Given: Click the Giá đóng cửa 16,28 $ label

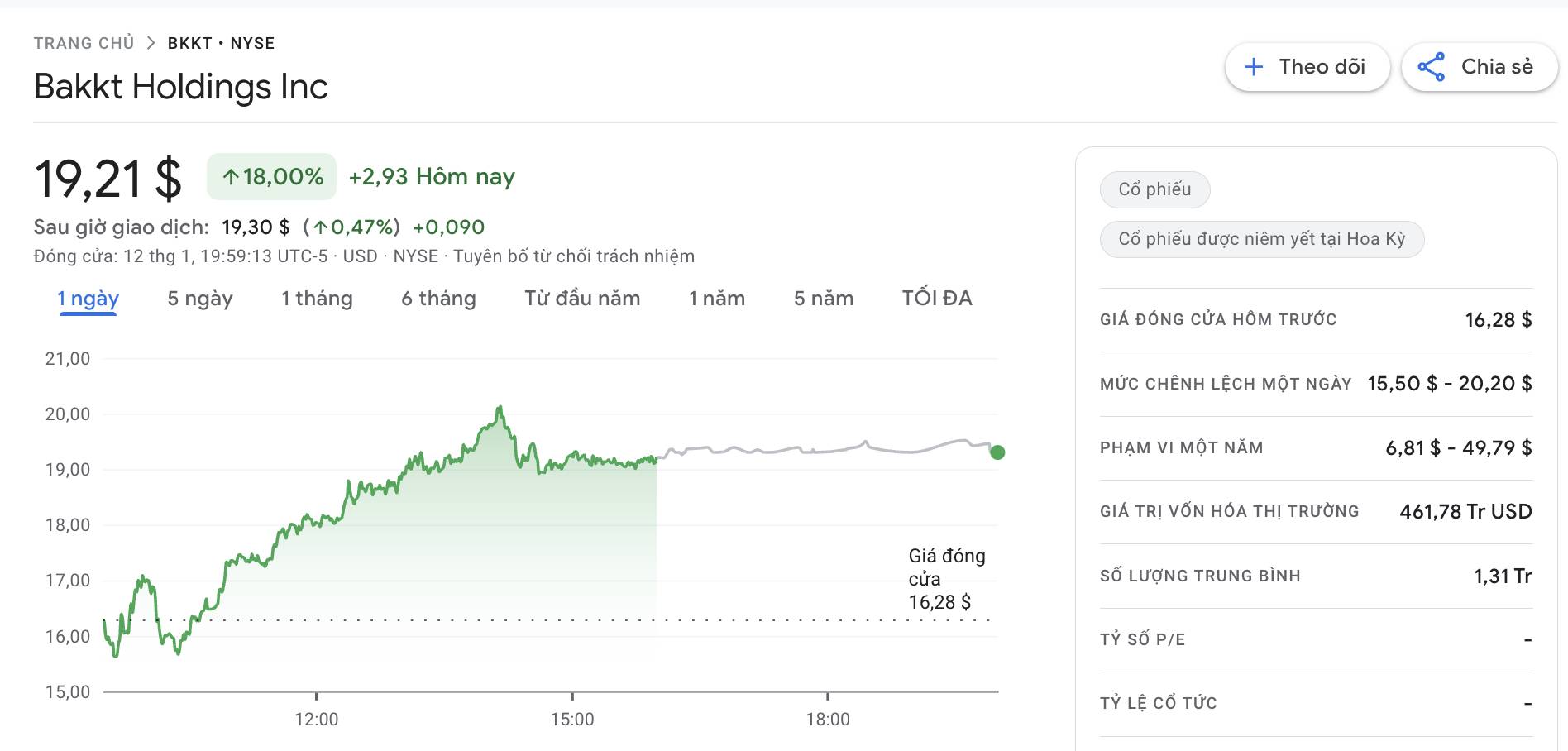Looking at the screenshot, I should 945,579.
